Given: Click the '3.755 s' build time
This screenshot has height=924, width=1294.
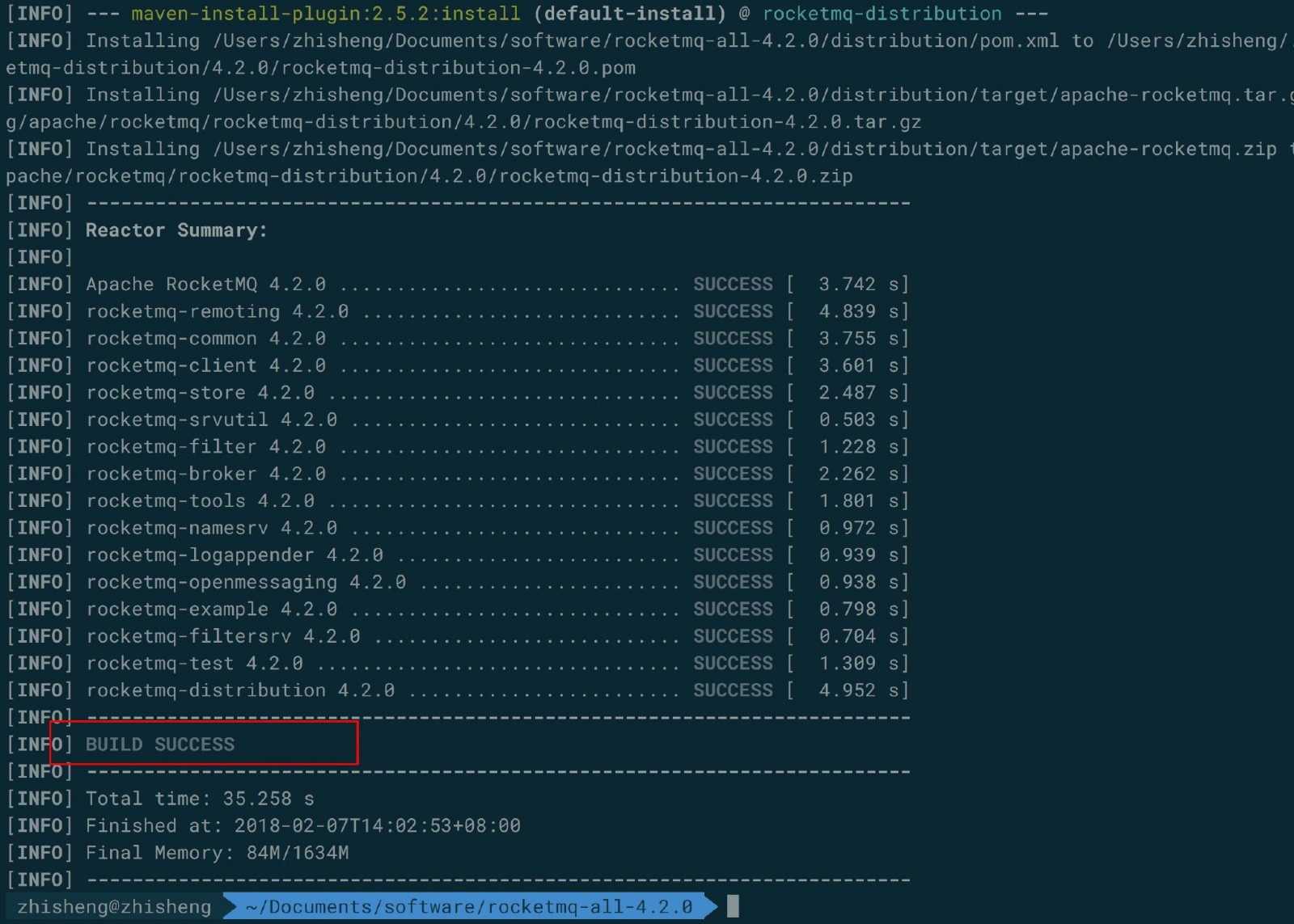Looking at the screenshot, I should [x=859, y=339].
